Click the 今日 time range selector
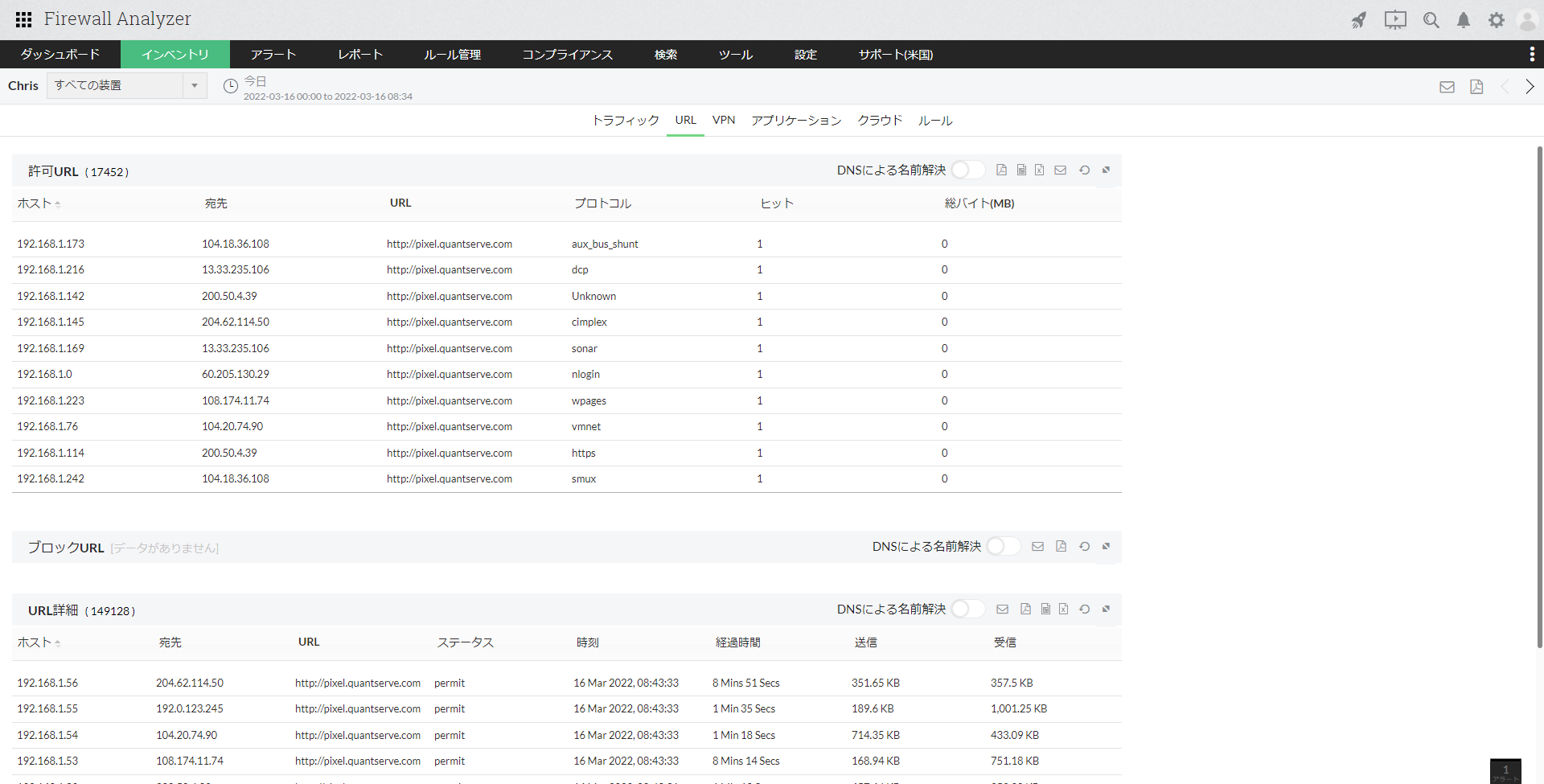 255,82
